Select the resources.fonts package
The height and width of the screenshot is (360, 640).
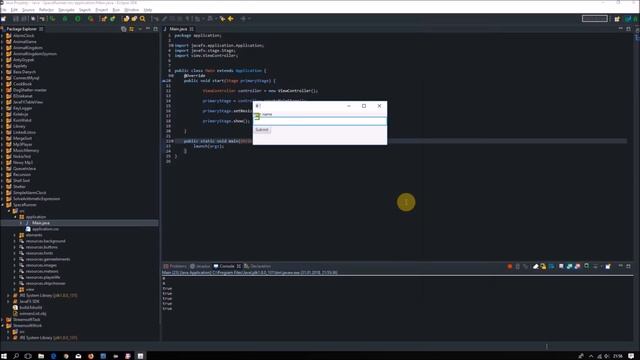pos(39,253)
